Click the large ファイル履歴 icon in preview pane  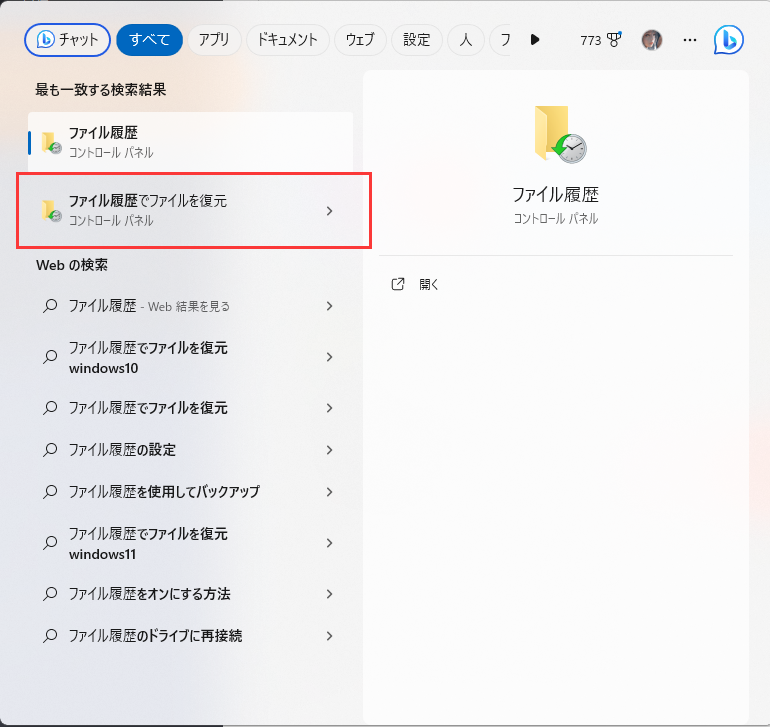tap(559, 134)
